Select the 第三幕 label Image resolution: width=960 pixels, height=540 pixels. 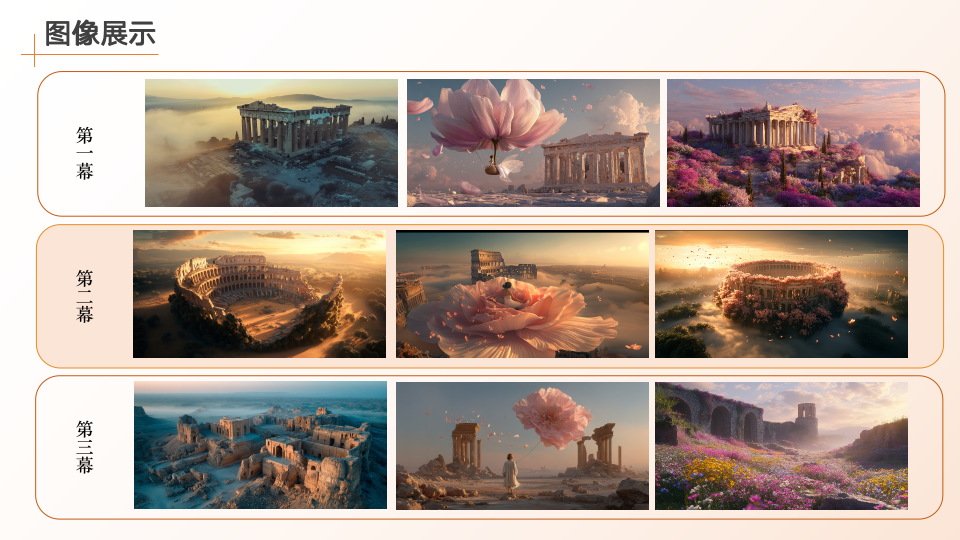click(x=84, y=447)
